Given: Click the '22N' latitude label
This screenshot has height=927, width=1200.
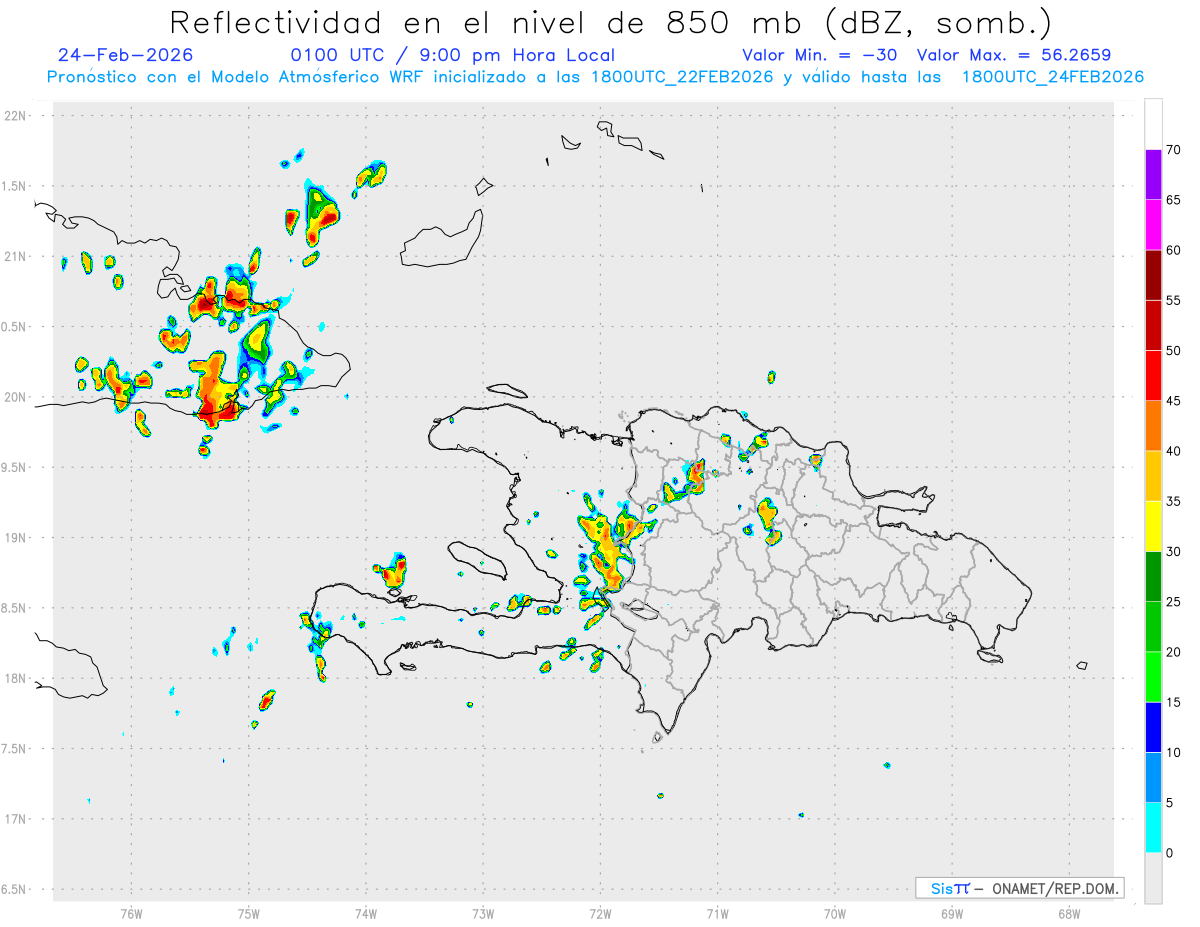Looking at the screenshot, I should click(15, 116).
